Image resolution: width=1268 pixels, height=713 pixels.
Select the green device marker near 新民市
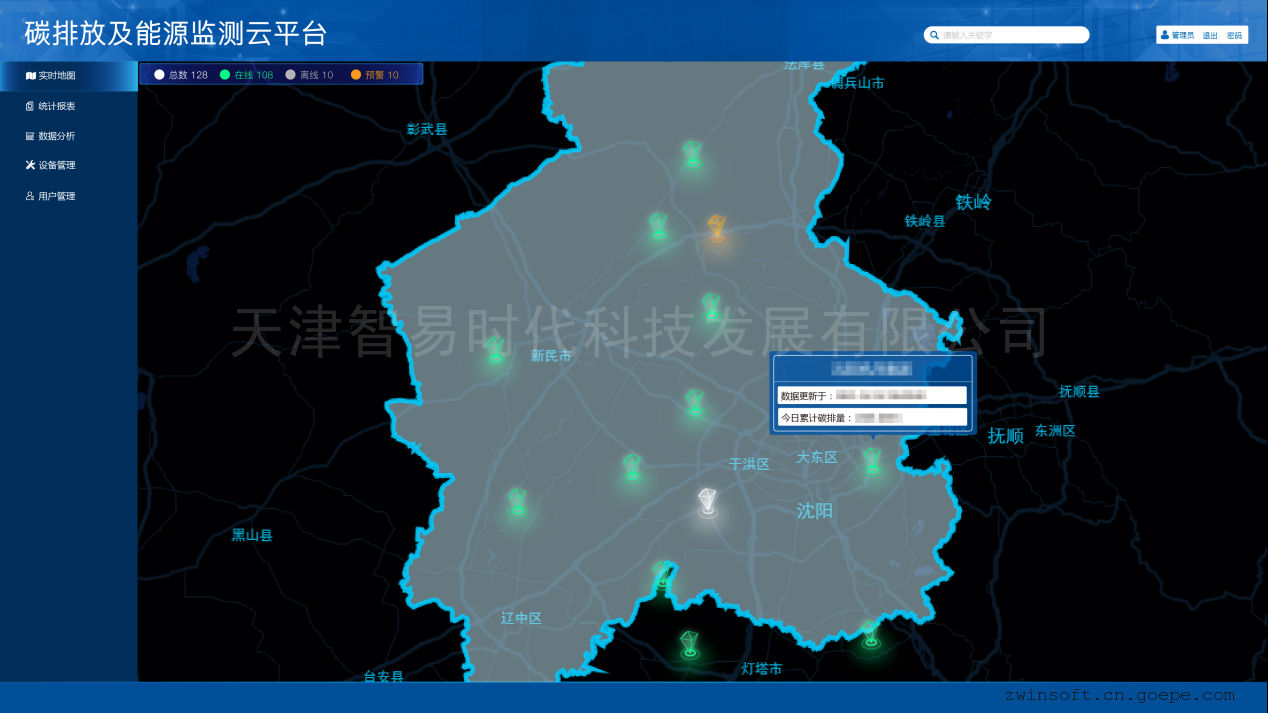(495, 351)
